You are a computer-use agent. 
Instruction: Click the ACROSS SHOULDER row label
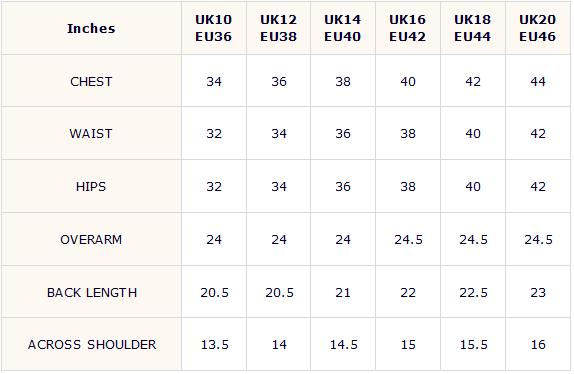pos(92,345)
